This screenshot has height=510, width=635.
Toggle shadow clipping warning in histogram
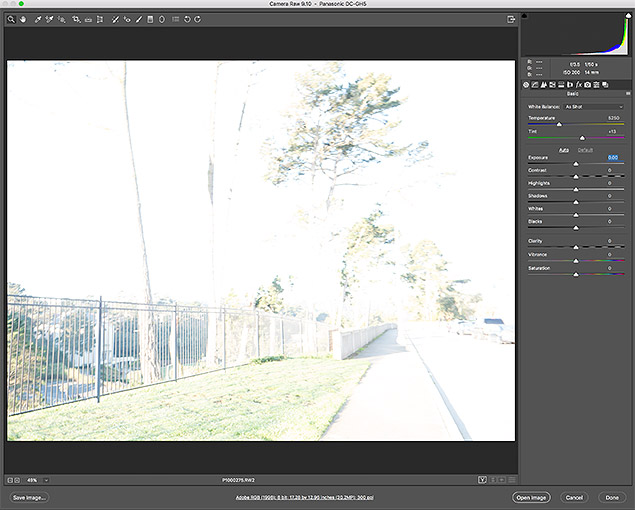pyautogui.click(x=526, y=16)
